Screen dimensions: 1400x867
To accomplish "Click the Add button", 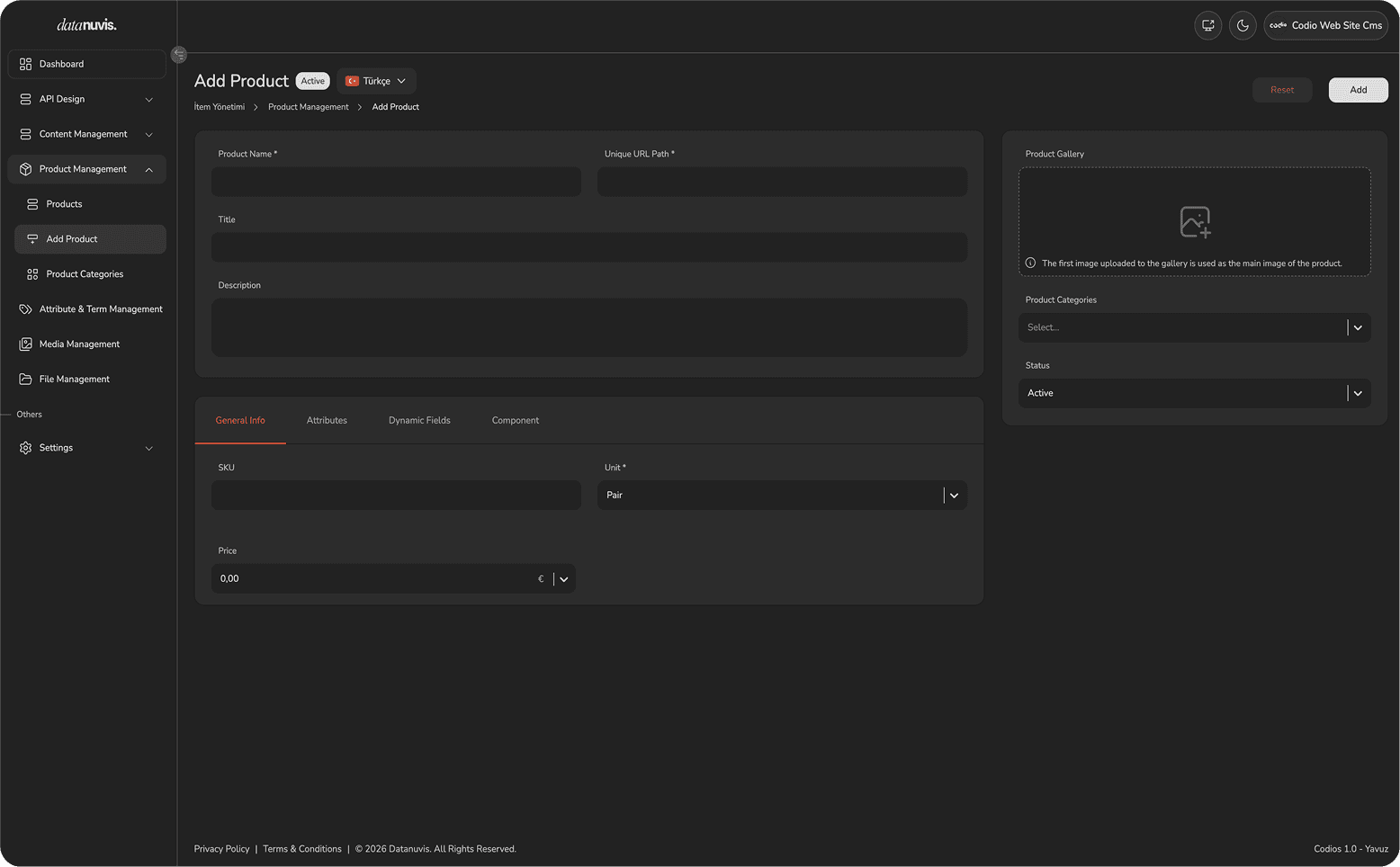I will click(1358, 90).
